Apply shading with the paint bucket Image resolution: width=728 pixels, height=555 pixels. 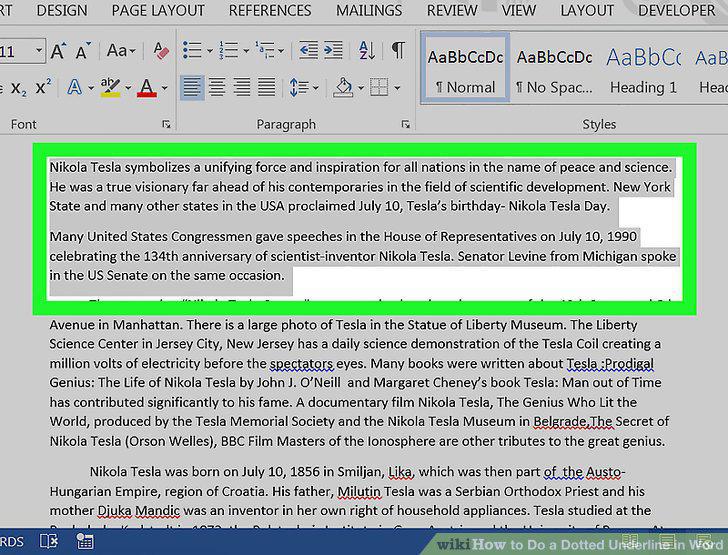coord(343,87)
